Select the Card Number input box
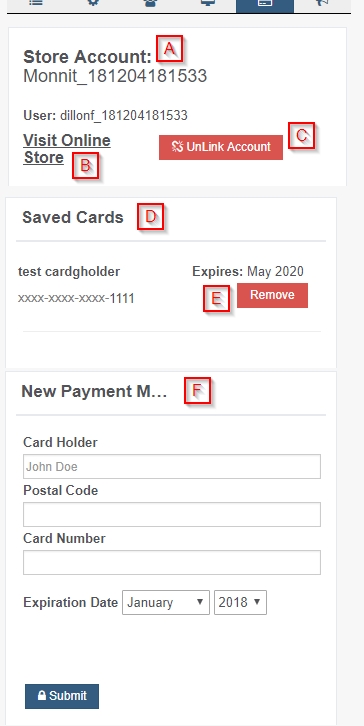This screenshot has height=726, width=364. pyautogui.click(x=172, y=563)
